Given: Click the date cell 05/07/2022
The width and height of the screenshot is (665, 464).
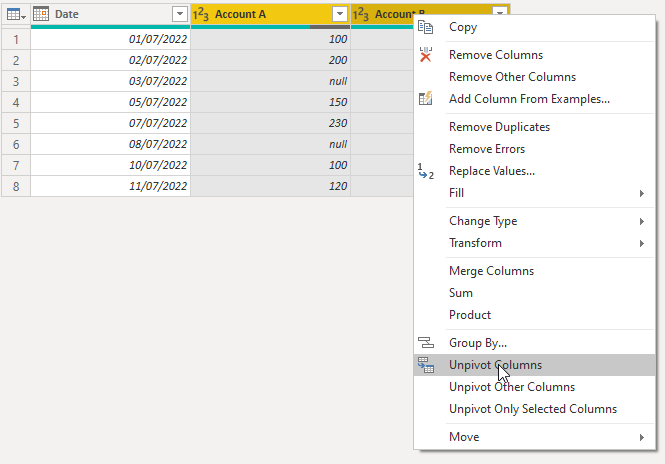Looking at the screenshot, I should (110, 102).
